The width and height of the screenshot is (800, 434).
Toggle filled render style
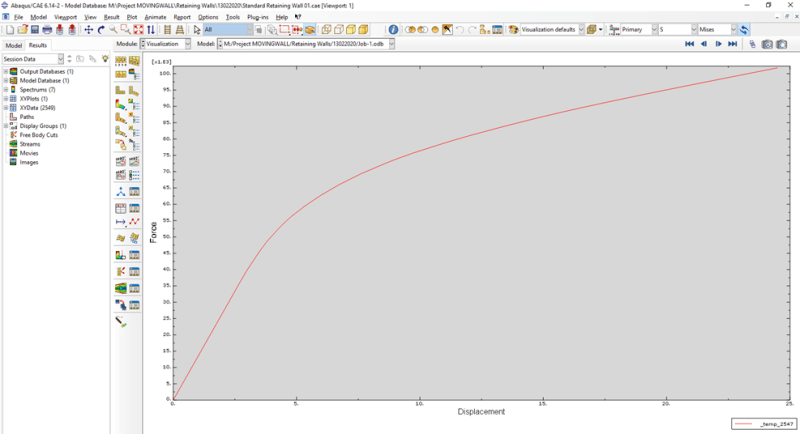(351, 30)
